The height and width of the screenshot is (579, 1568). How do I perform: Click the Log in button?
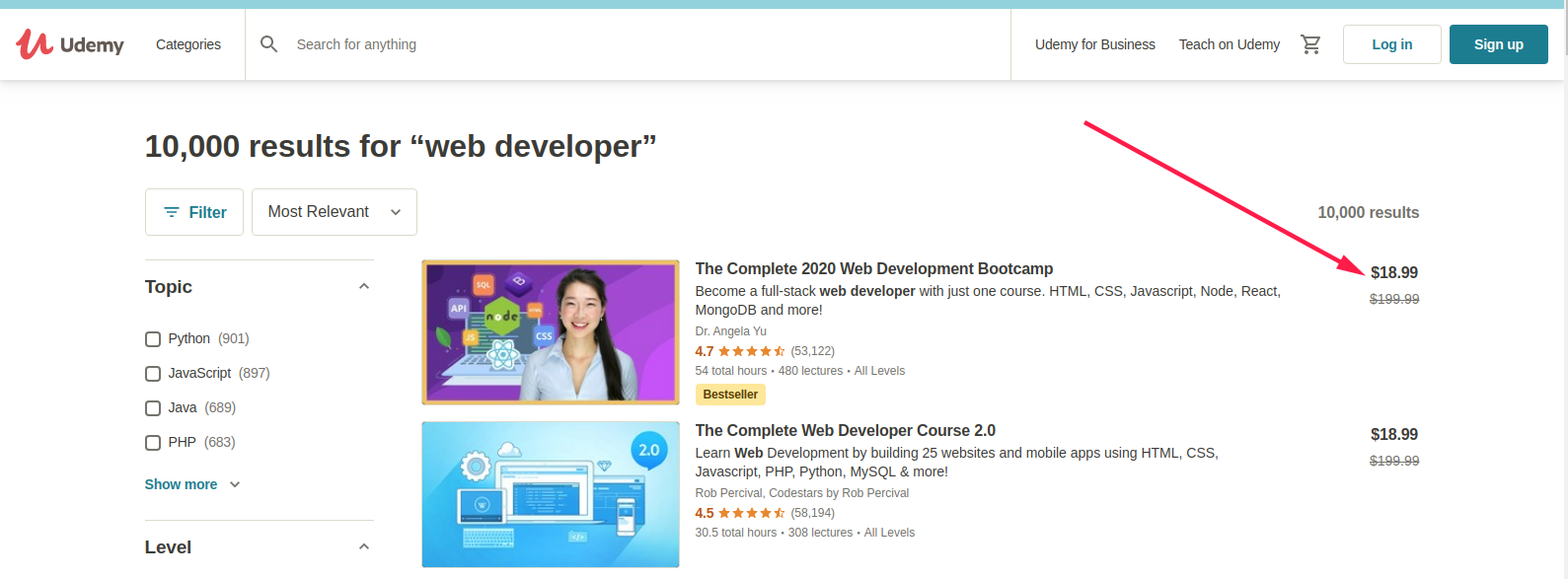pos(1392,44)
